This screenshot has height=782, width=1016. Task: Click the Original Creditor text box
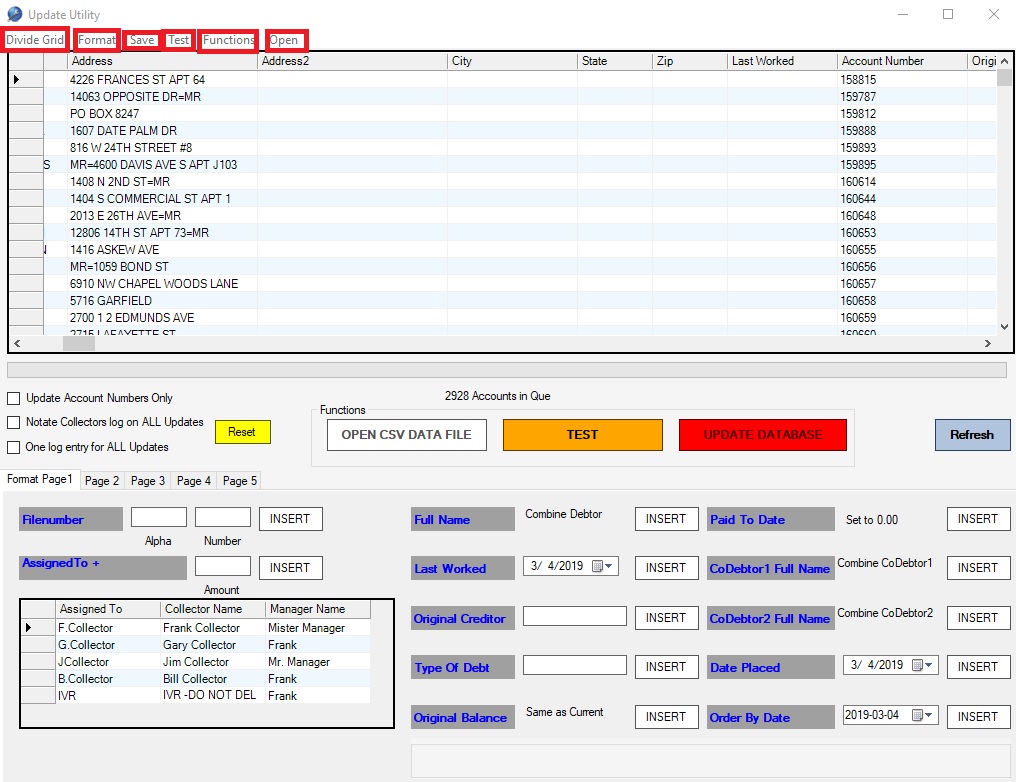click(x=575, y=616)
